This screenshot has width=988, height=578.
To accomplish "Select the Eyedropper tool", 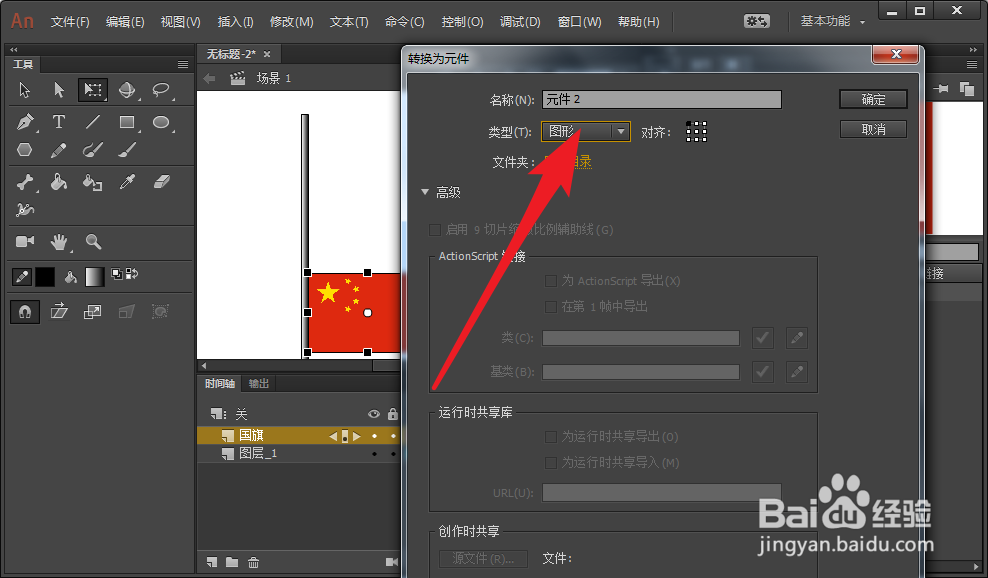I will pos(128,183).
